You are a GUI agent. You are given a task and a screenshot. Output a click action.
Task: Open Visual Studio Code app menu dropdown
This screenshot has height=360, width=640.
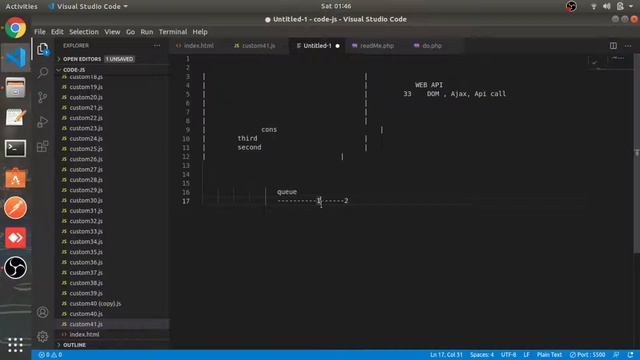[88, 7]
